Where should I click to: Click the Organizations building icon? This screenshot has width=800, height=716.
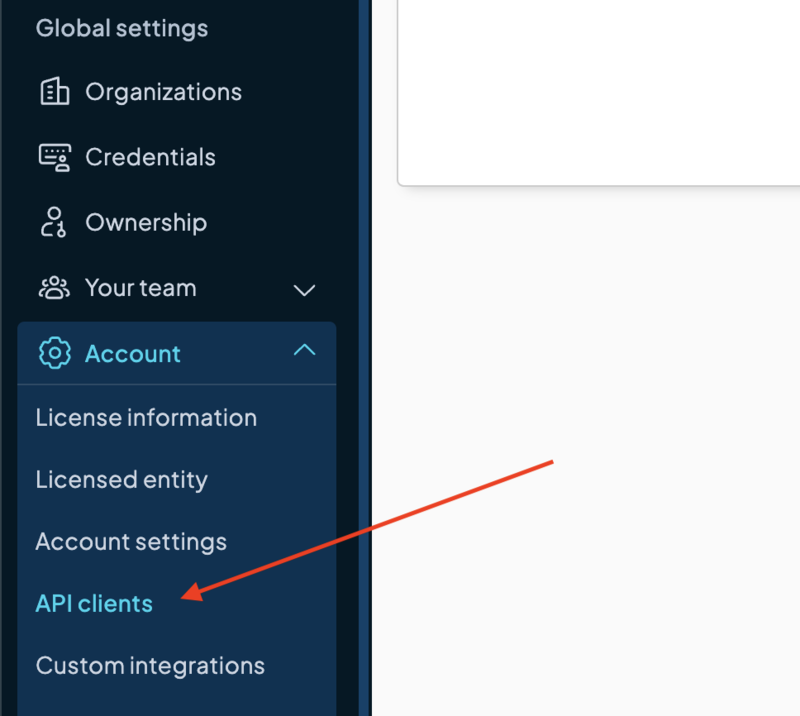(x=54, y=92)
